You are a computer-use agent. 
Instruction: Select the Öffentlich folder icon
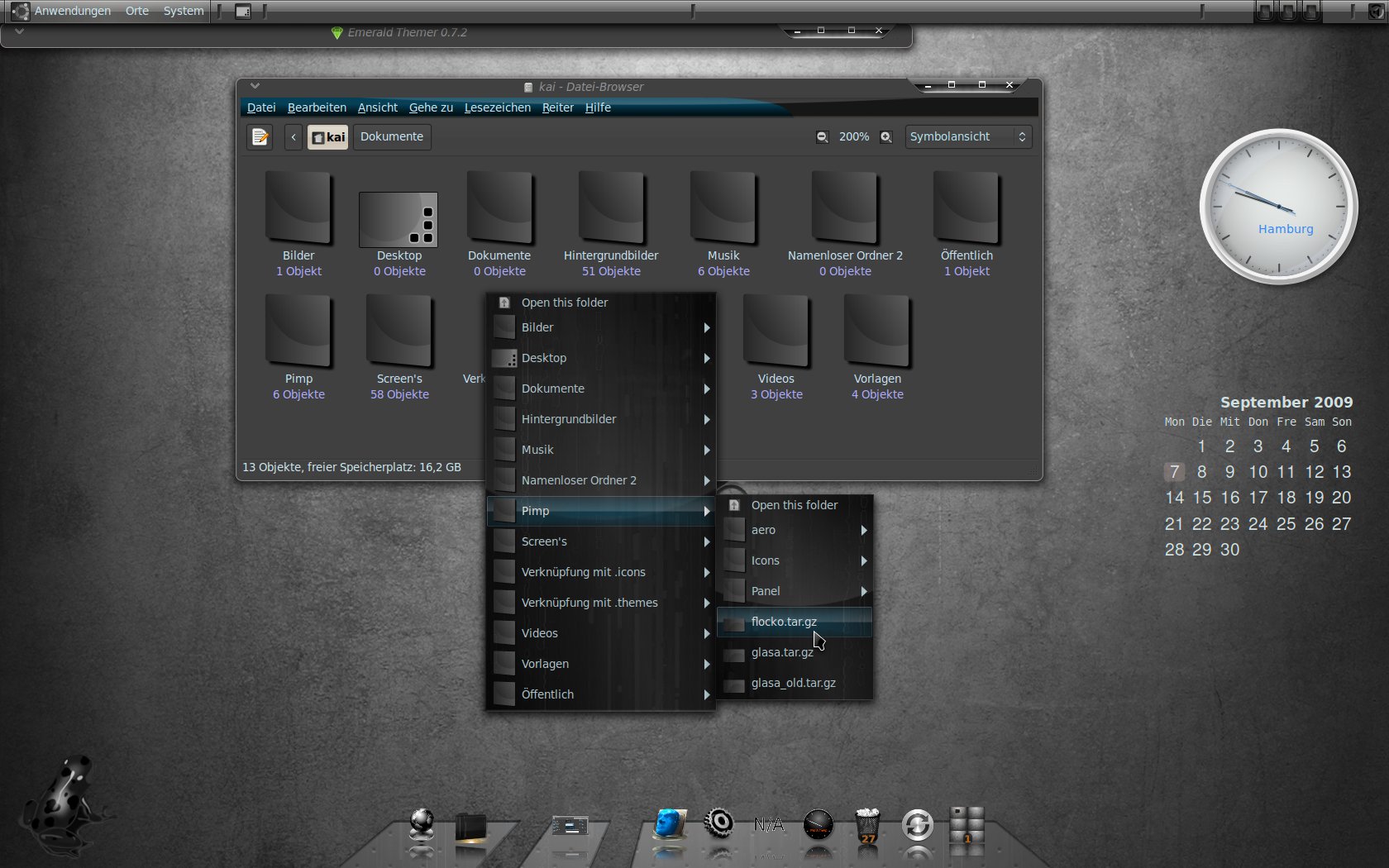point(967,208)
